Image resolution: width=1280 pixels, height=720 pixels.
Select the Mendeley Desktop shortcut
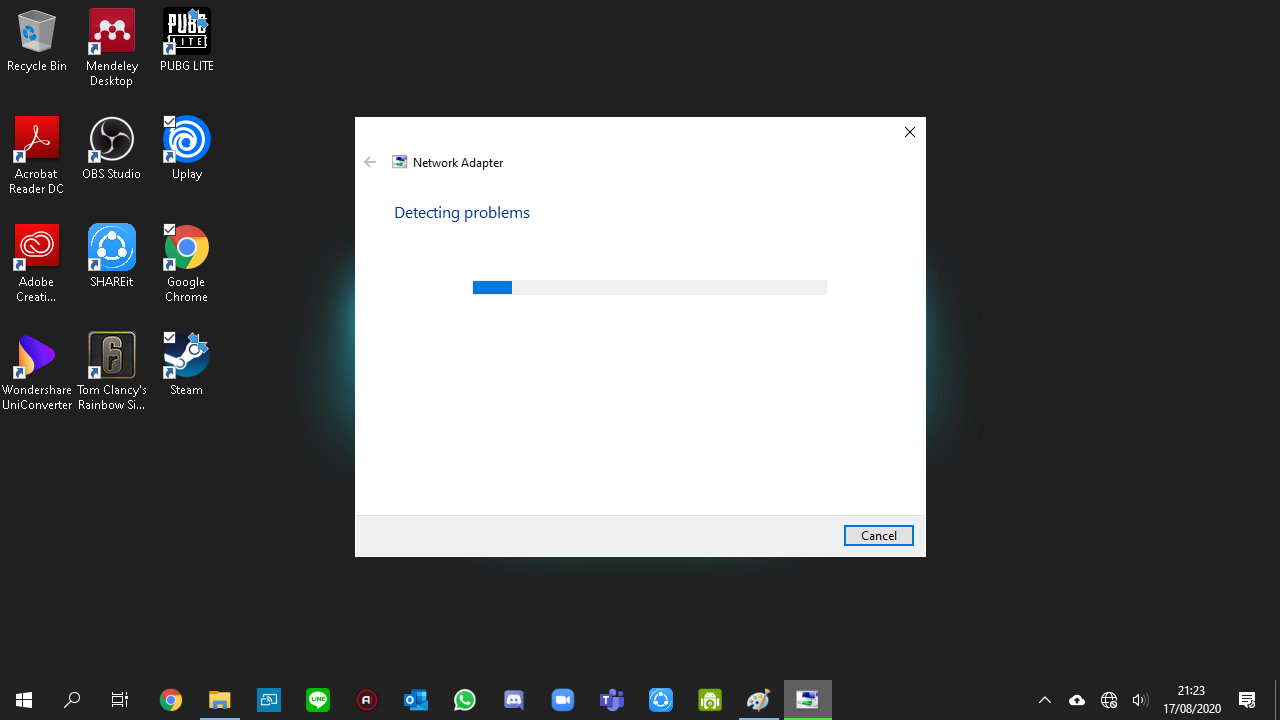(112, 48)
